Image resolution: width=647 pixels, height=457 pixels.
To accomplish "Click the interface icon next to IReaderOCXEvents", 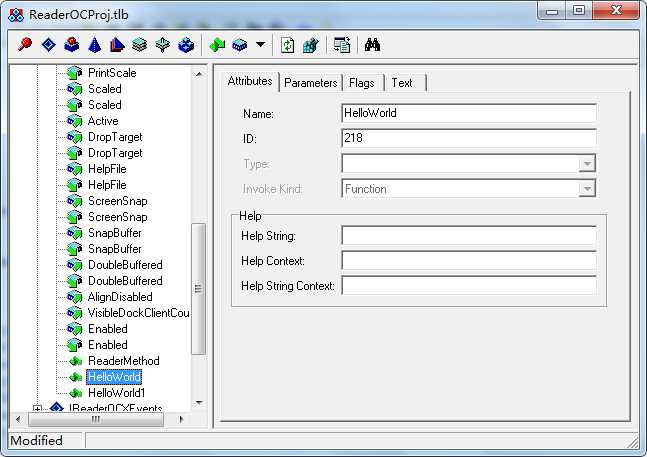I will [57, 407].
